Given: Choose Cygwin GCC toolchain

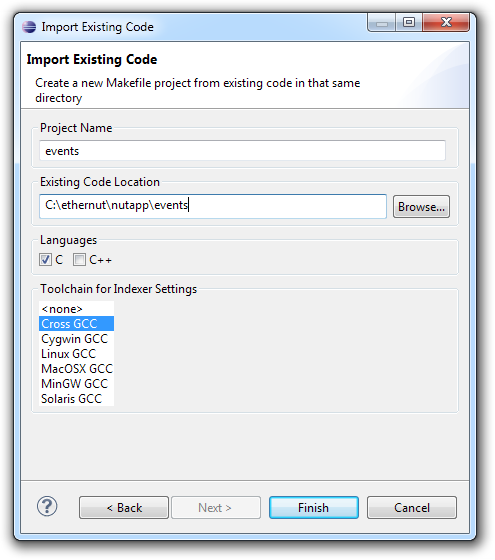Looking at the screenshot, I should (x=76, y=339).
